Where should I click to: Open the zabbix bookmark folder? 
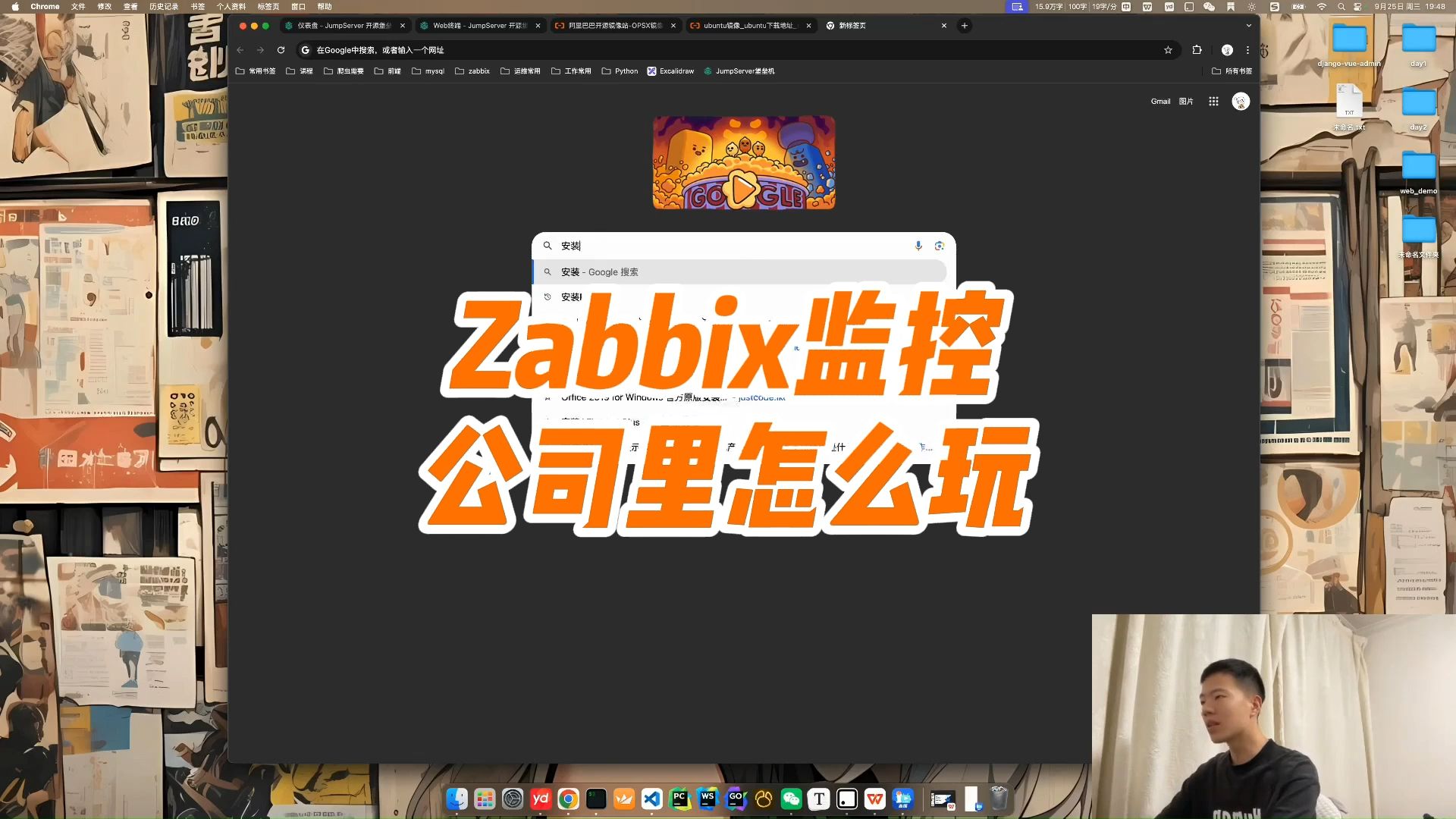(x=472, y=71)
